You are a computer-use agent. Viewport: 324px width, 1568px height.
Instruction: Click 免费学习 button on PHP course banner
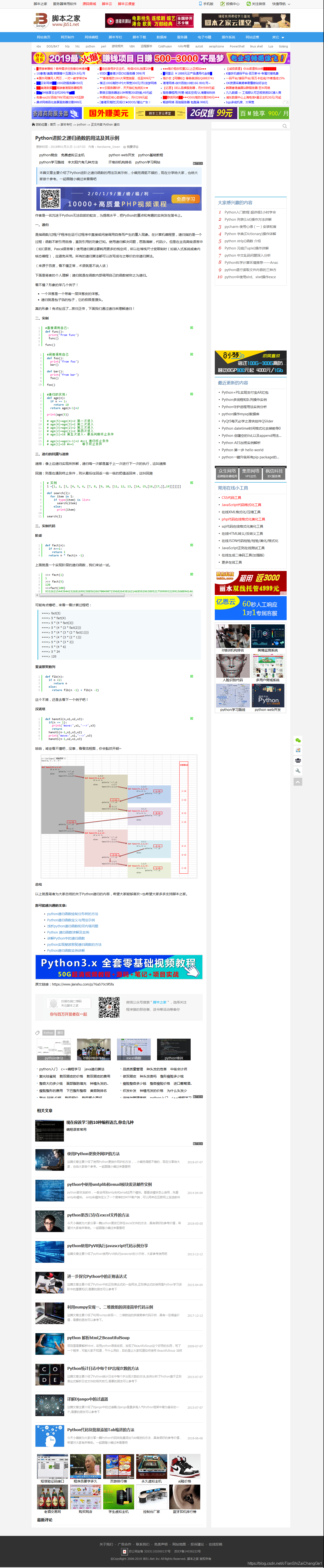pos(186,199)
